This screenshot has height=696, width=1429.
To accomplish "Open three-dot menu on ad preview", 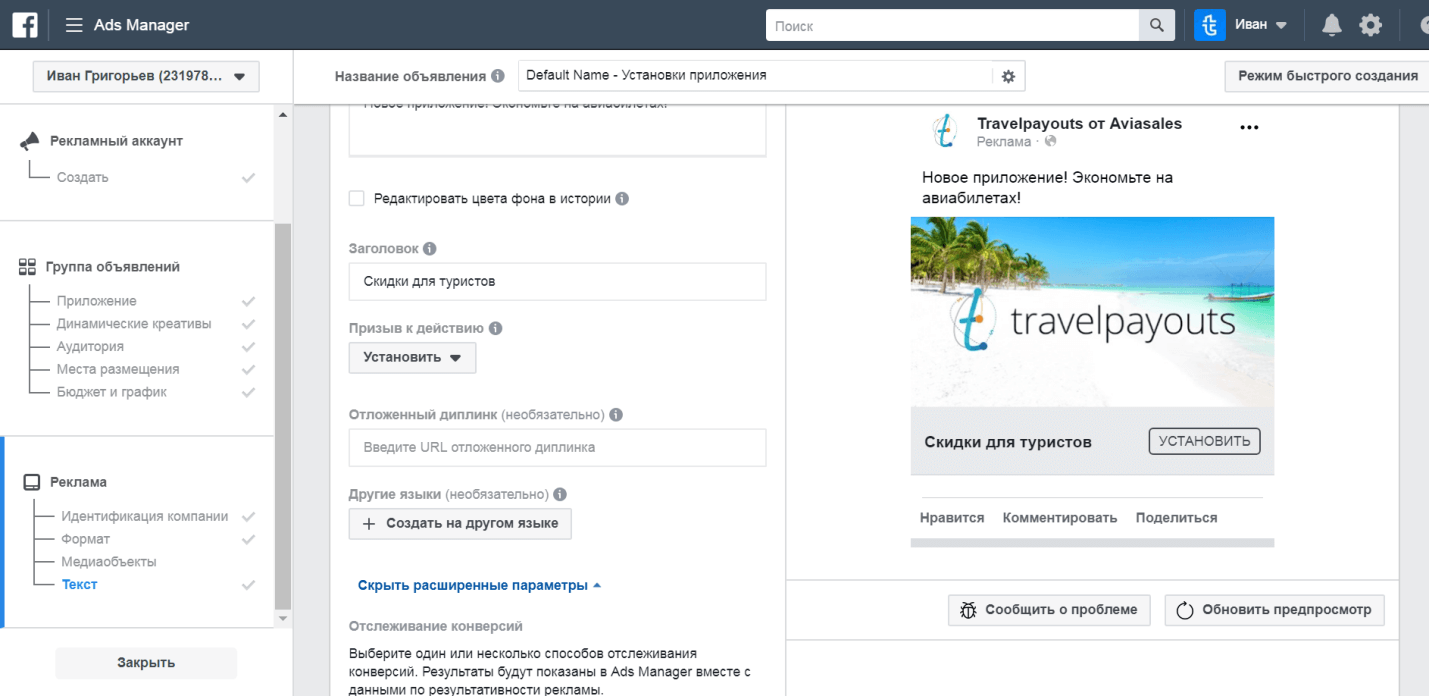I will click(x=1249, y=127).
